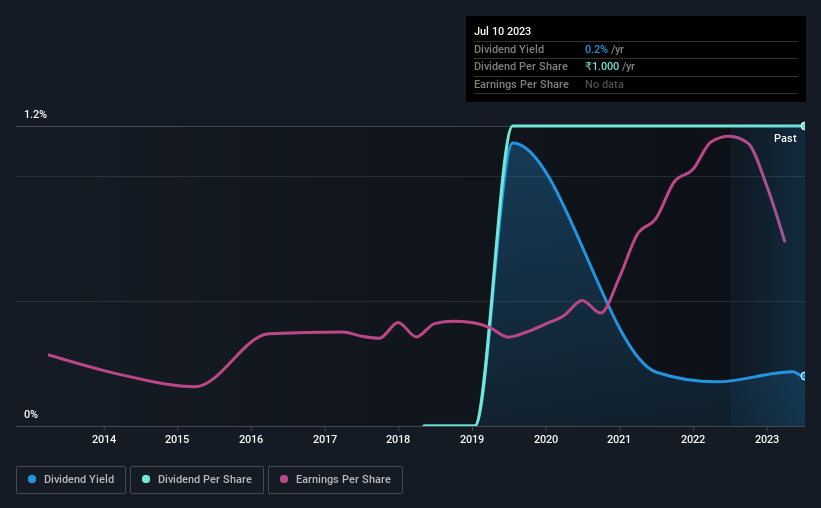Image resolution: width=821 pixels, height=508 pixels.
Task: Select the 2014 label on the x-axis
Action: [104, 439]
